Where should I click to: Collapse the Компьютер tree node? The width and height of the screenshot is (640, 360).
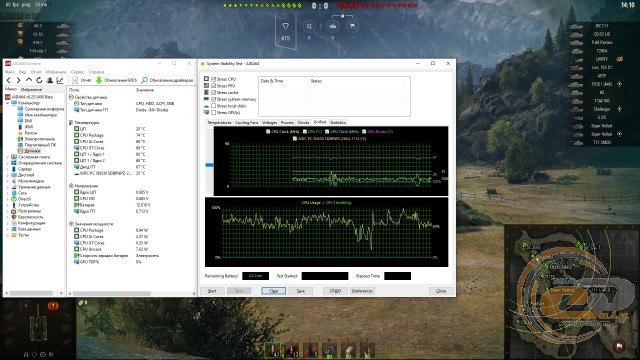[x=7, y=103]
